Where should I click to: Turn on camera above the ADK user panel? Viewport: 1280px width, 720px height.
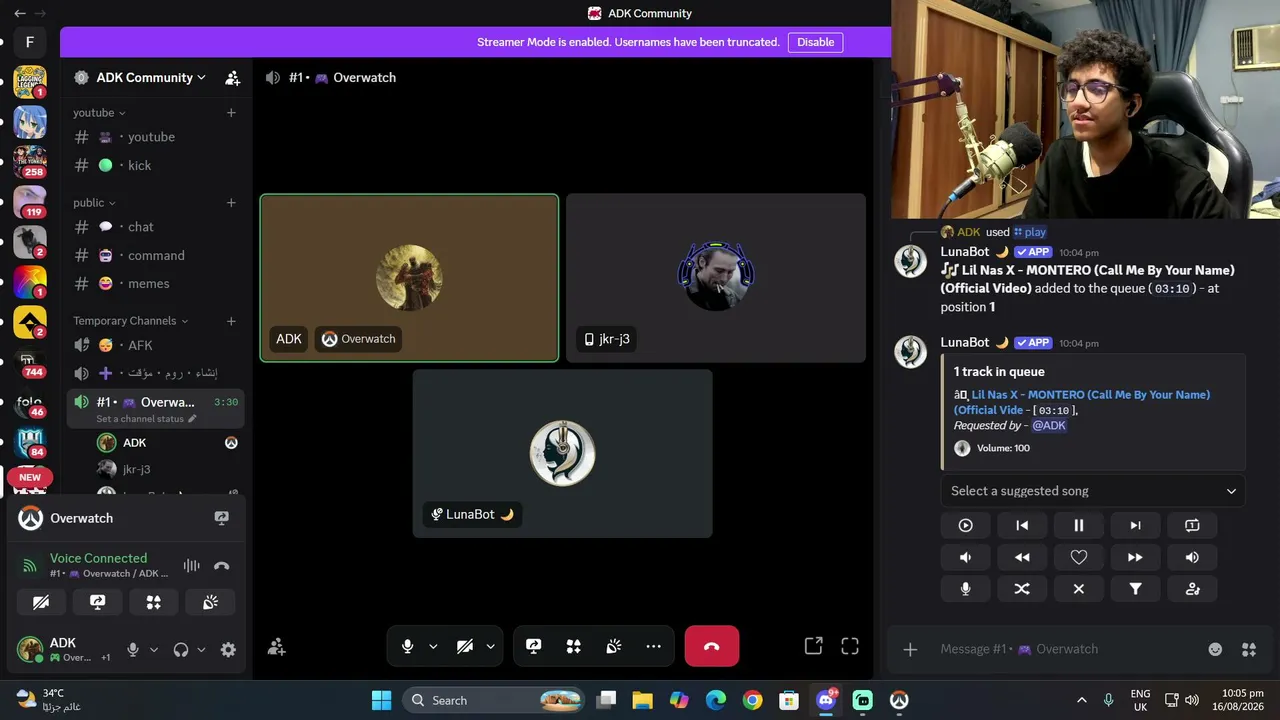pos(41,602)
